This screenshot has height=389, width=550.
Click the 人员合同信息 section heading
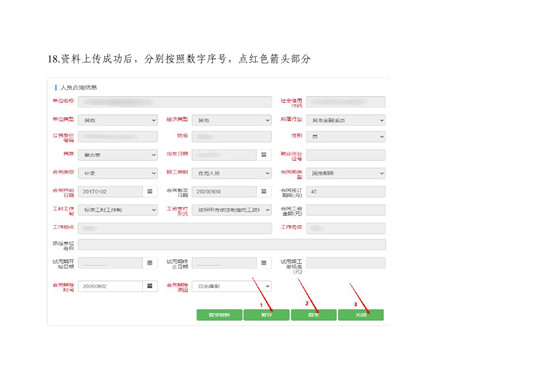click(79, 87)
